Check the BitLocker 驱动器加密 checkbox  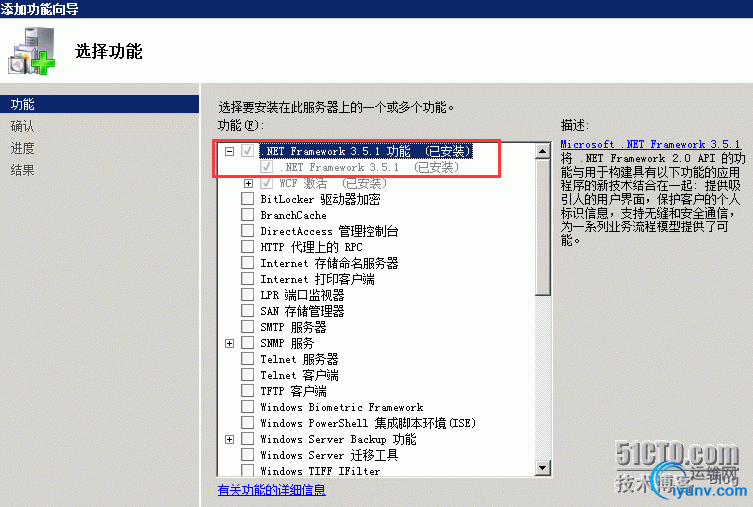247,199
